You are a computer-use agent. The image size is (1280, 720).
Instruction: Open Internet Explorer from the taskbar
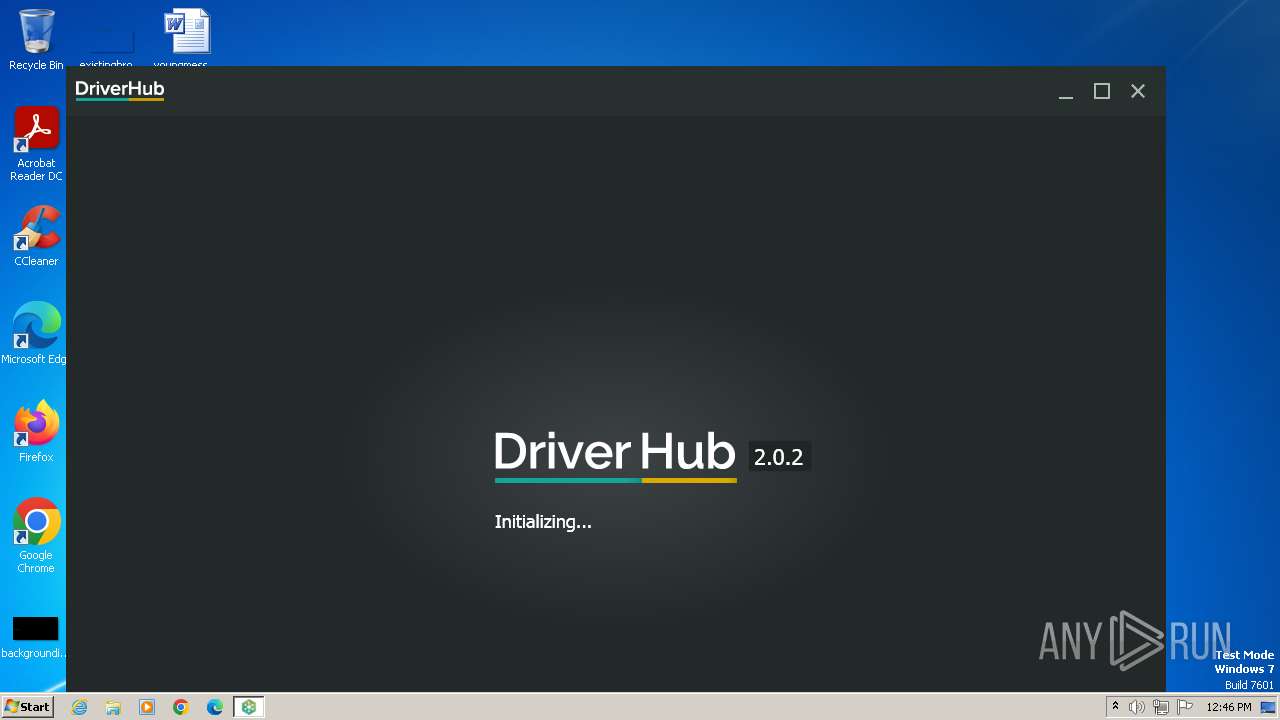(79, 707)
